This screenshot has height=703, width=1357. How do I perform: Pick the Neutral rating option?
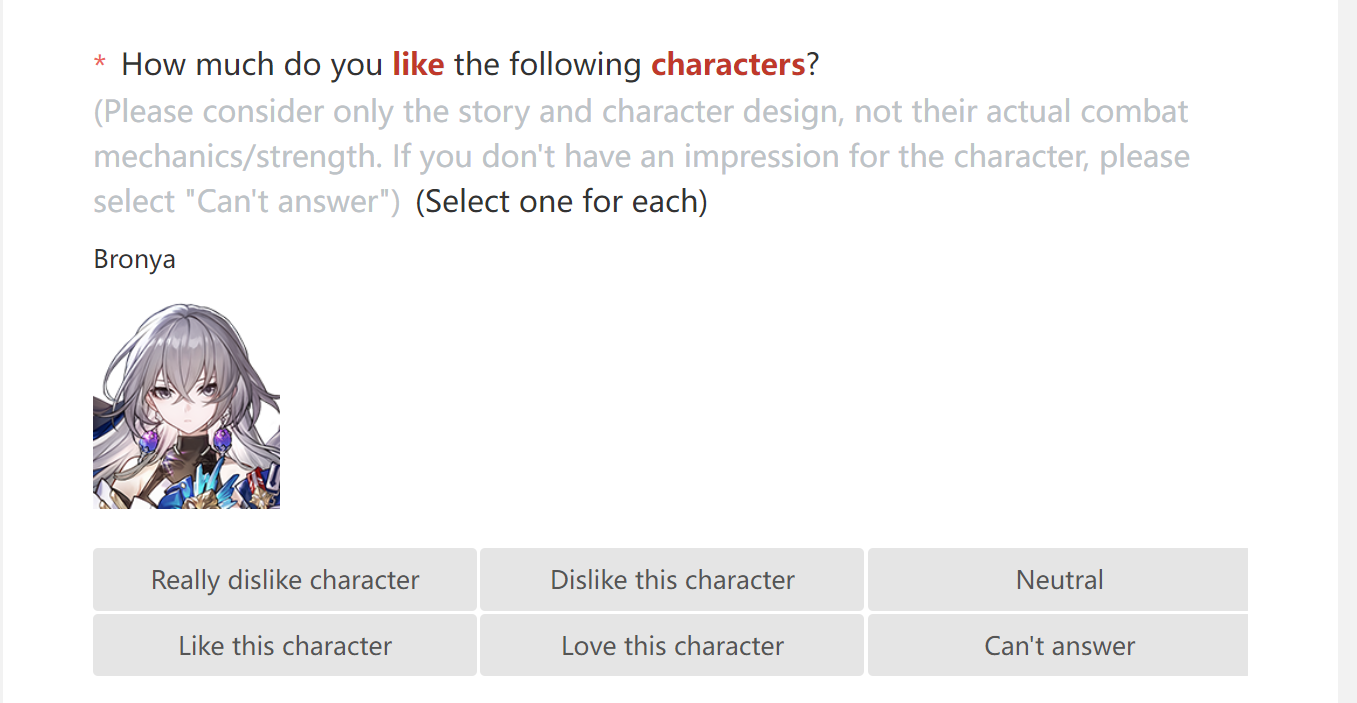pyautogui.click(x=1058, y=580)
